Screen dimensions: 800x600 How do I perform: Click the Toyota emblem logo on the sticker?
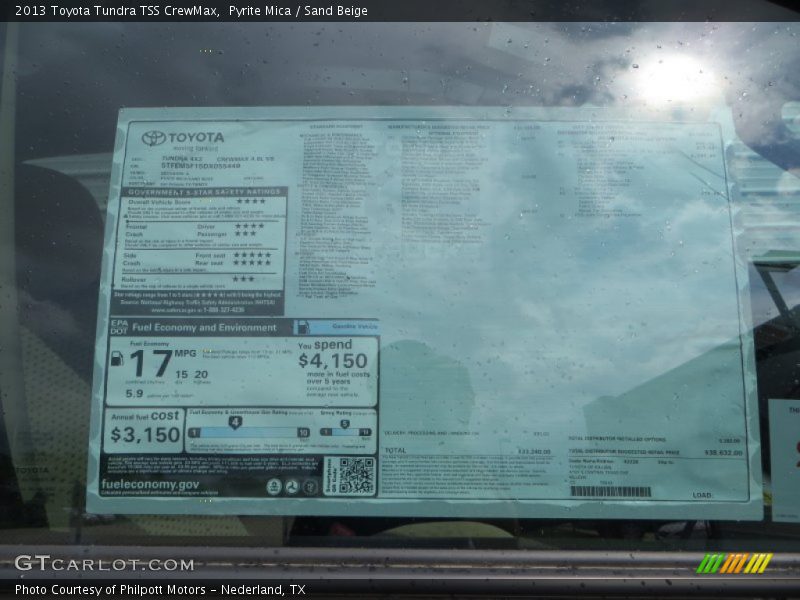[x=154, y=138]
